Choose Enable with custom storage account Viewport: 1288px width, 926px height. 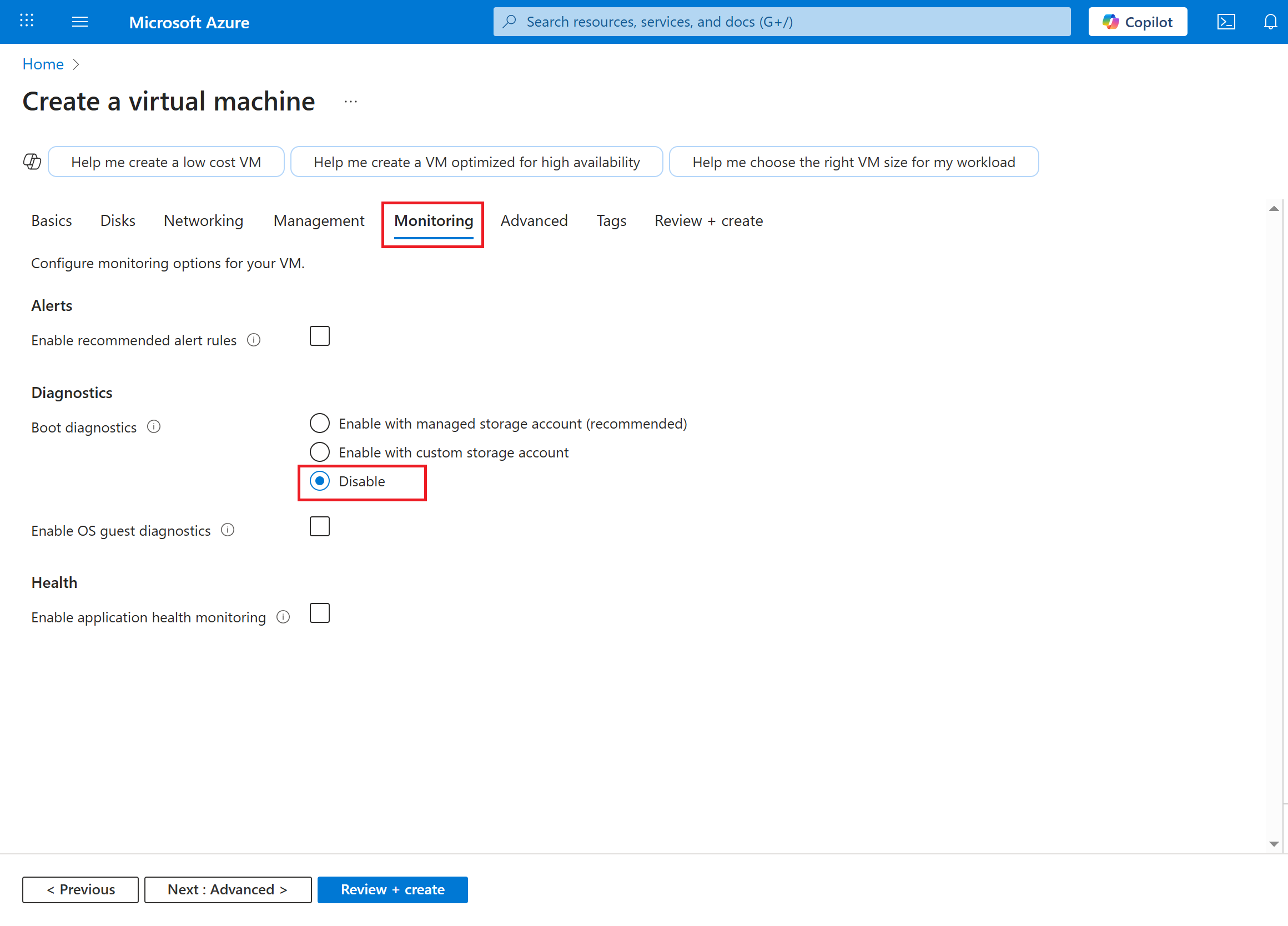coord(320,452)
